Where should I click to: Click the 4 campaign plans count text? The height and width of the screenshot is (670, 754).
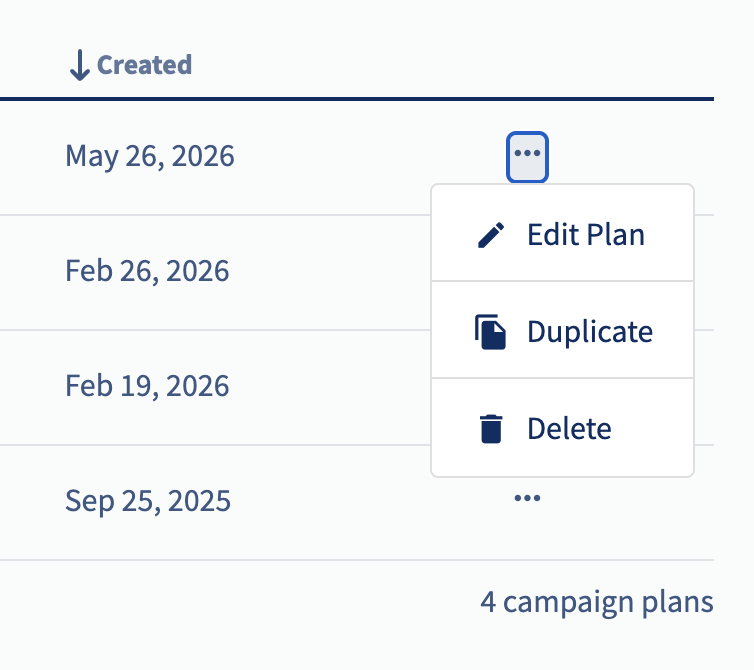[597, 602]
